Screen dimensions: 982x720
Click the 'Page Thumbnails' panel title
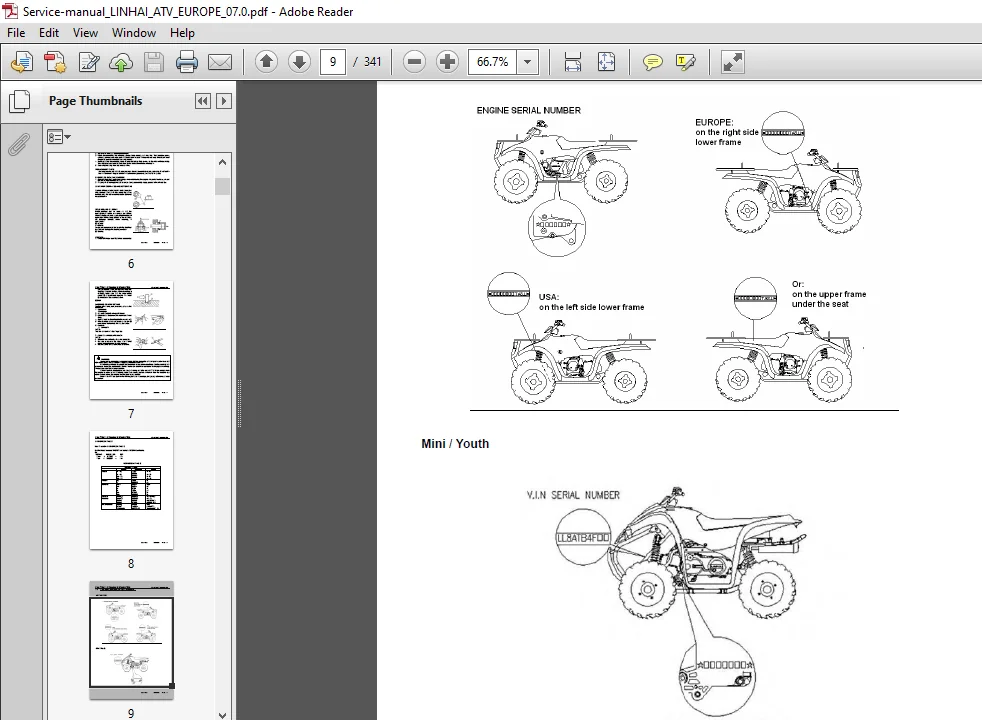(96, 101)
